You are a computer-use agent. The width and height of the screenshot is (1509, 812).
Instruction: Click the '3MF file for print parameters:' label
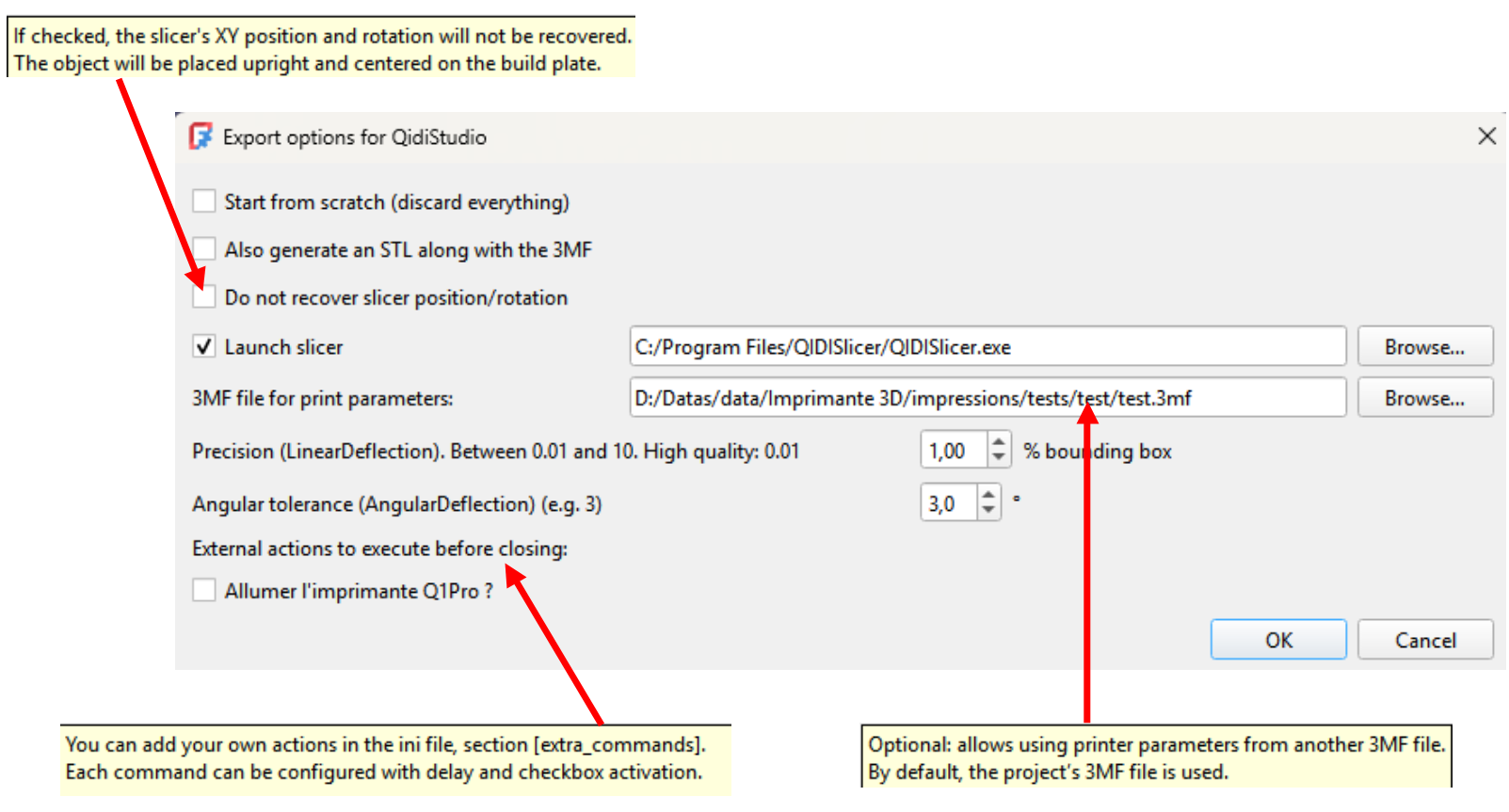tap(323, 399)
